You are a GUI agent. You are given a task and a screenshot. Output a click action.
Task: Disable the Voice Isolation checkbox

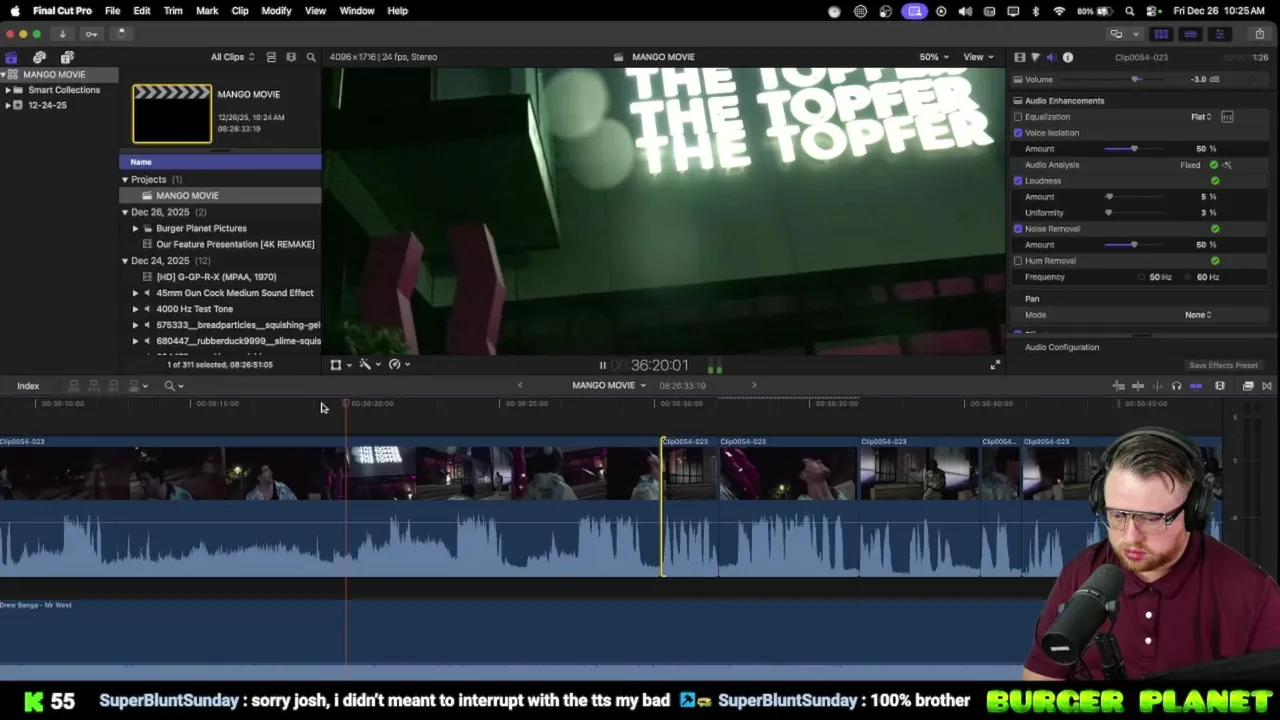[x=1018, y=133]
